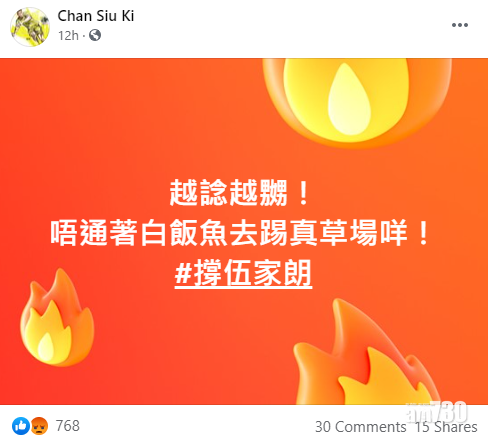Open the 768 reactions count list
Viewport: 488px width, 442px height.
(x=68, y=426)
